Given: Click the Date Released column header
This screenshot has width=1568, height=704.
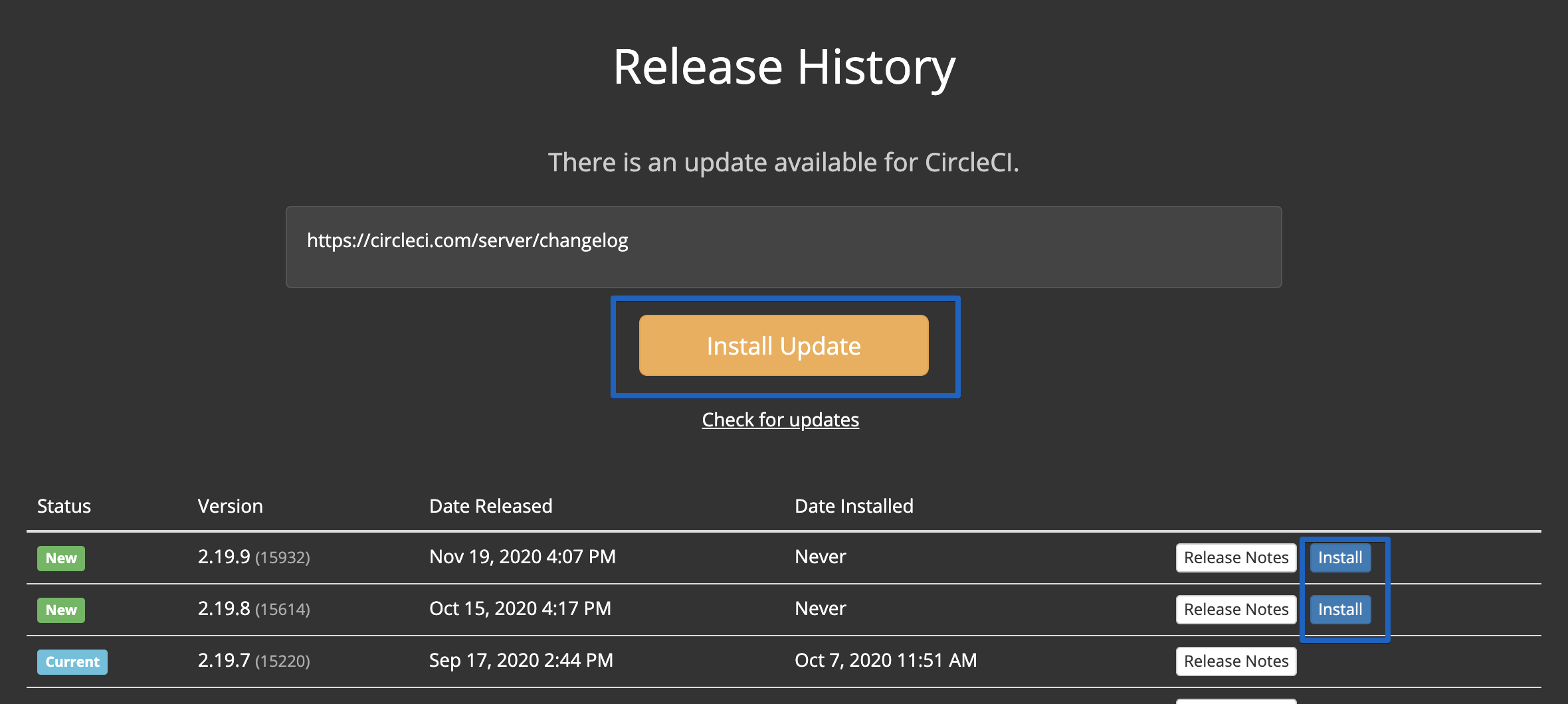Looking at the screenshot, I should [490, 506].
